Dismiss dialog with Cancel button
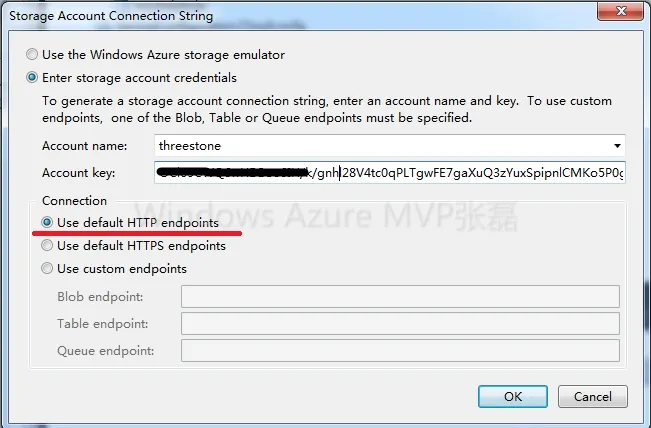The height and width of the screenshot is (428, 651). coord(592,396)
